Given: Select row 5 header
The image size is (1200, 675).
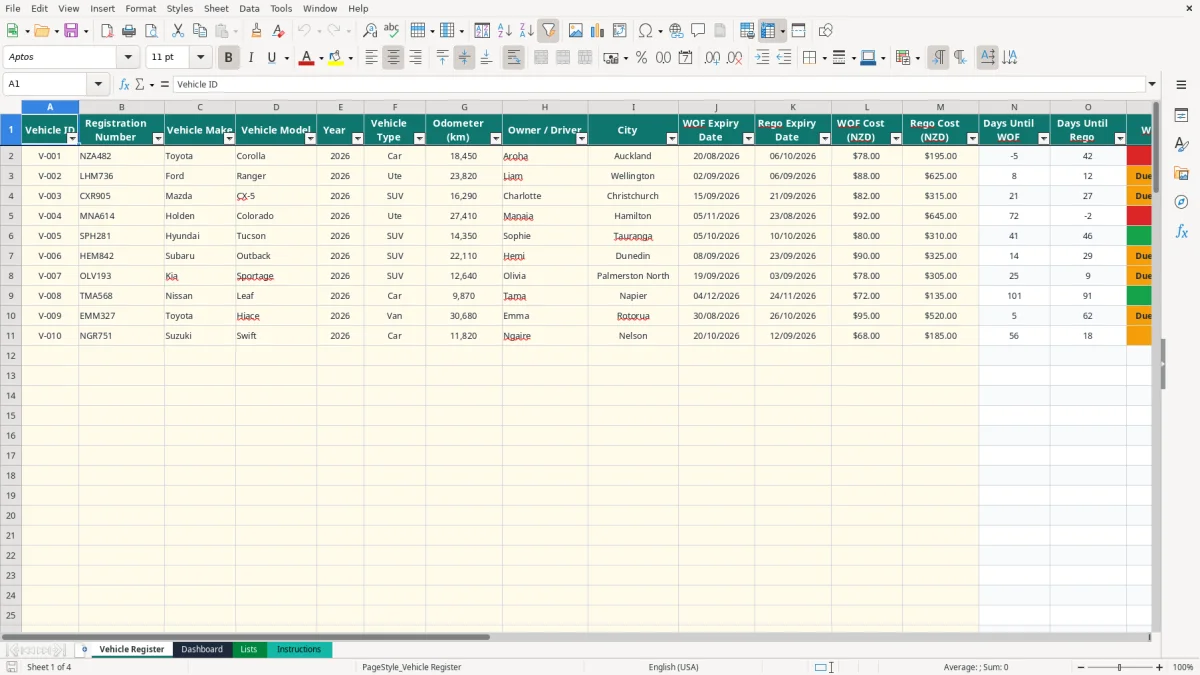Looking at the screenshot, I should click(x=11, y=216).
